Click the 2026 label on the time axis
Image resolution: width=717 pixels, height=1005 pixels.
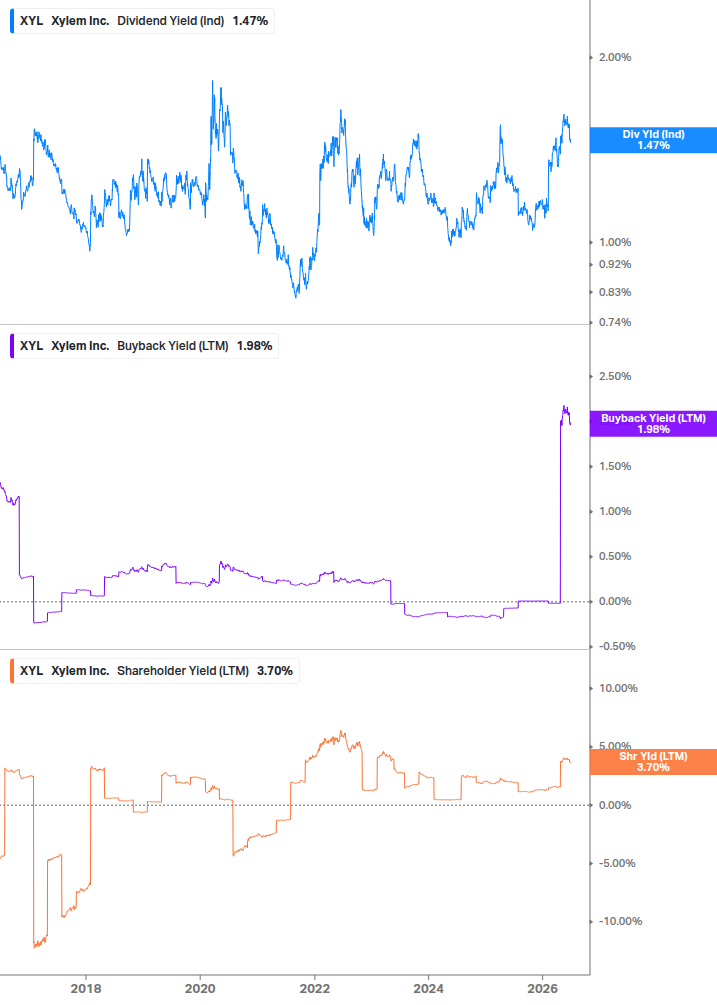pos(542,988)
